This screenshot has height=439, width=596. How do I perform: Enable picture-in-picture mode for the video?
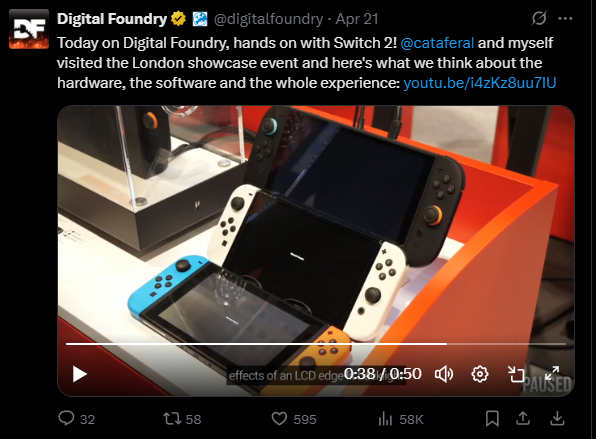click(x=516, y=374)
